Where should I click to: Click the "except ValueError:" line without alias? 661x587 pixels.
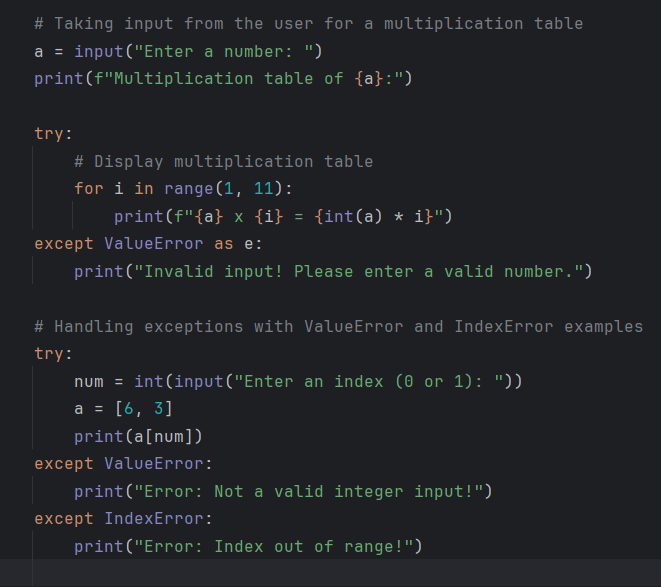coord(124,464)
